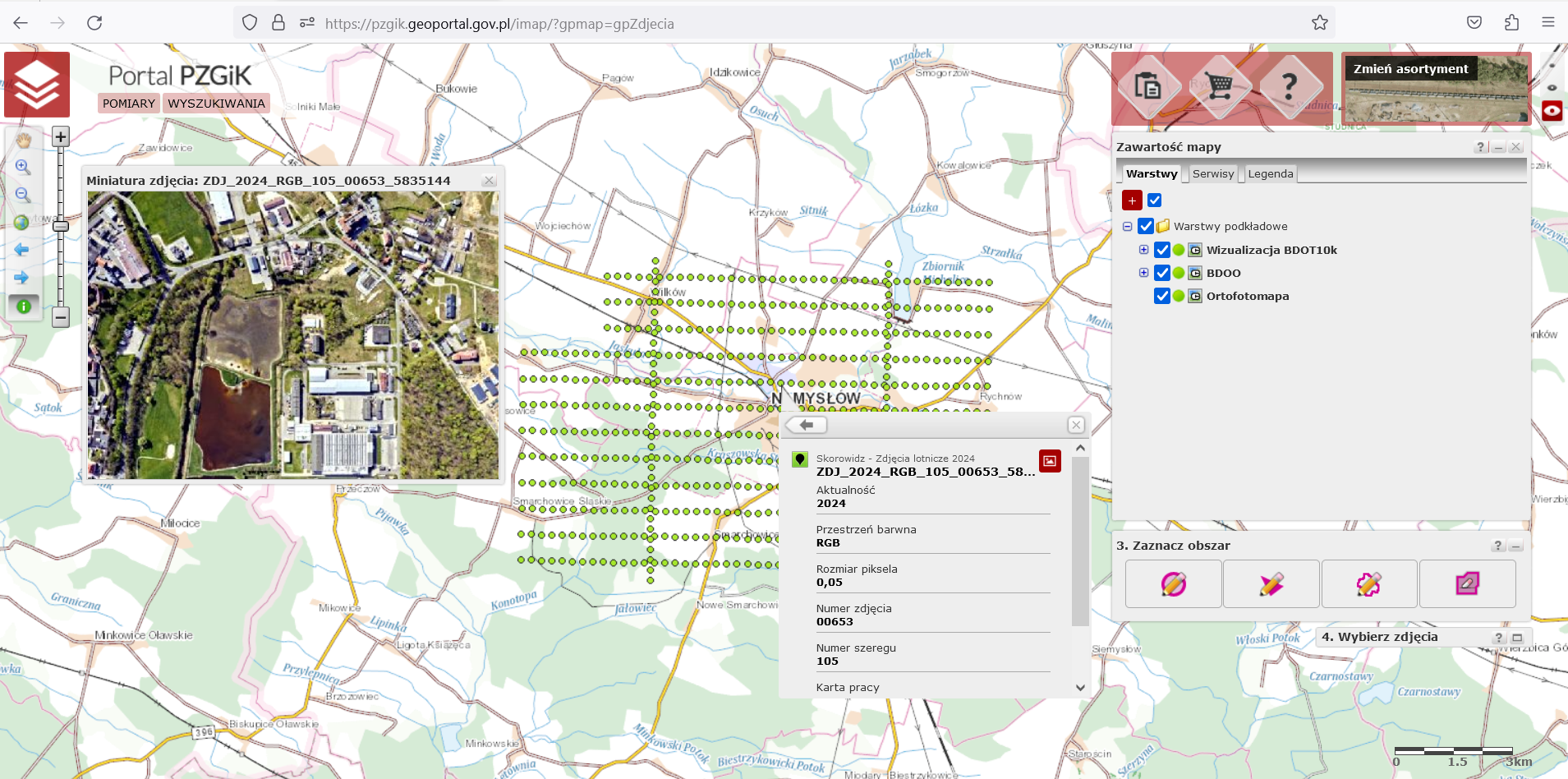Click the popup vertical scrollbar thumb
The width and height of the screenshot is (1568, 779).
[x=1080, y=542]
